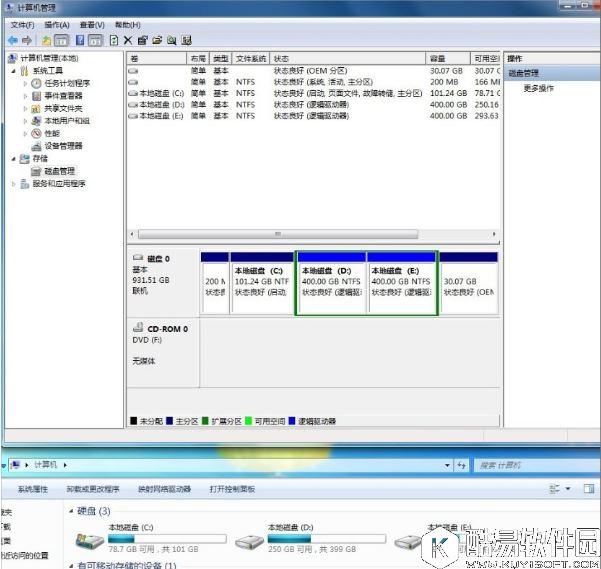Click 更多操作 in the actions pane
The width and height of the screenshot is (601, 569).
click(539, 89)
